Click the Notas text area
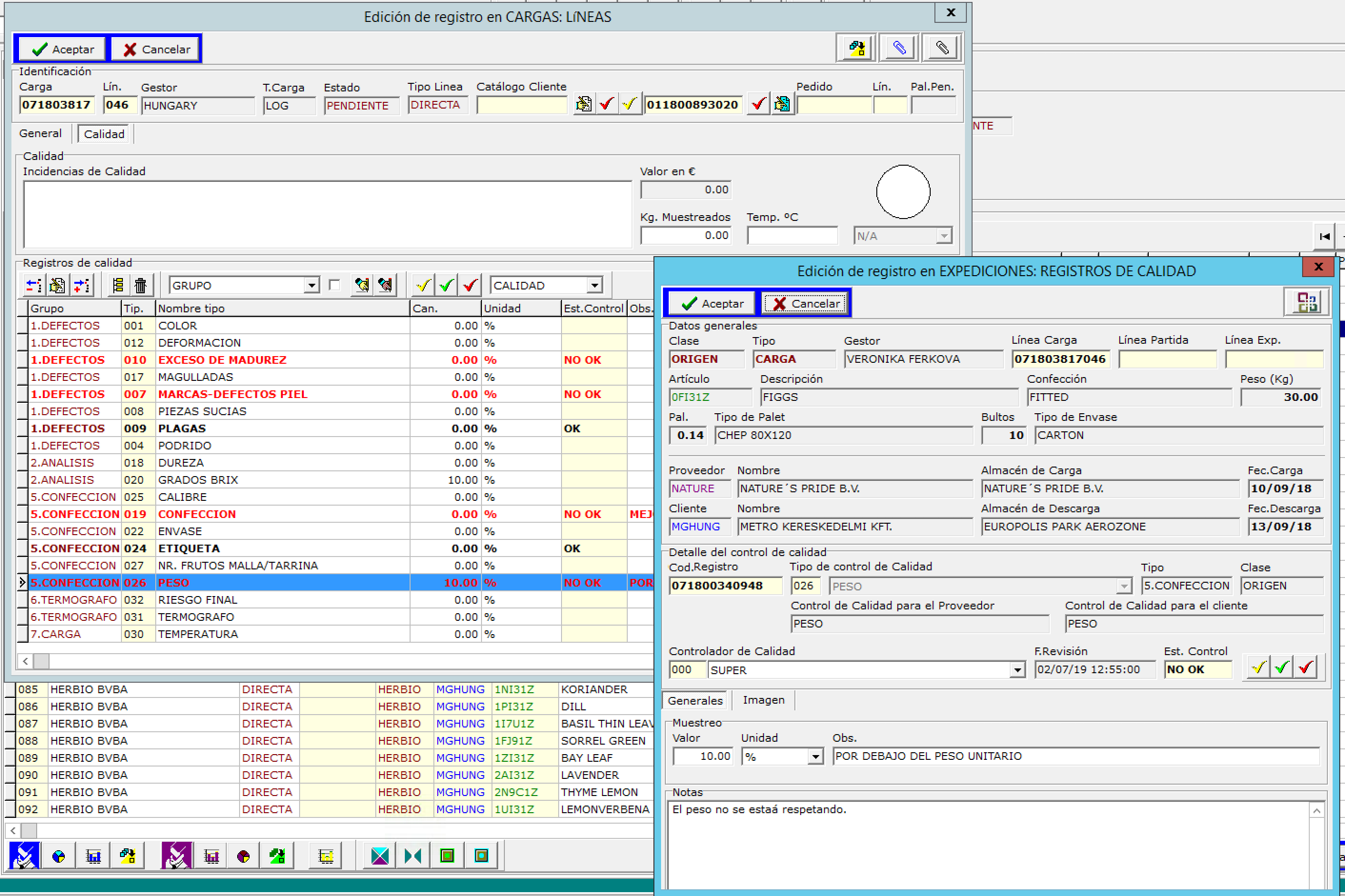Viewport: 1345px width, 896px height. click(989, 846)
